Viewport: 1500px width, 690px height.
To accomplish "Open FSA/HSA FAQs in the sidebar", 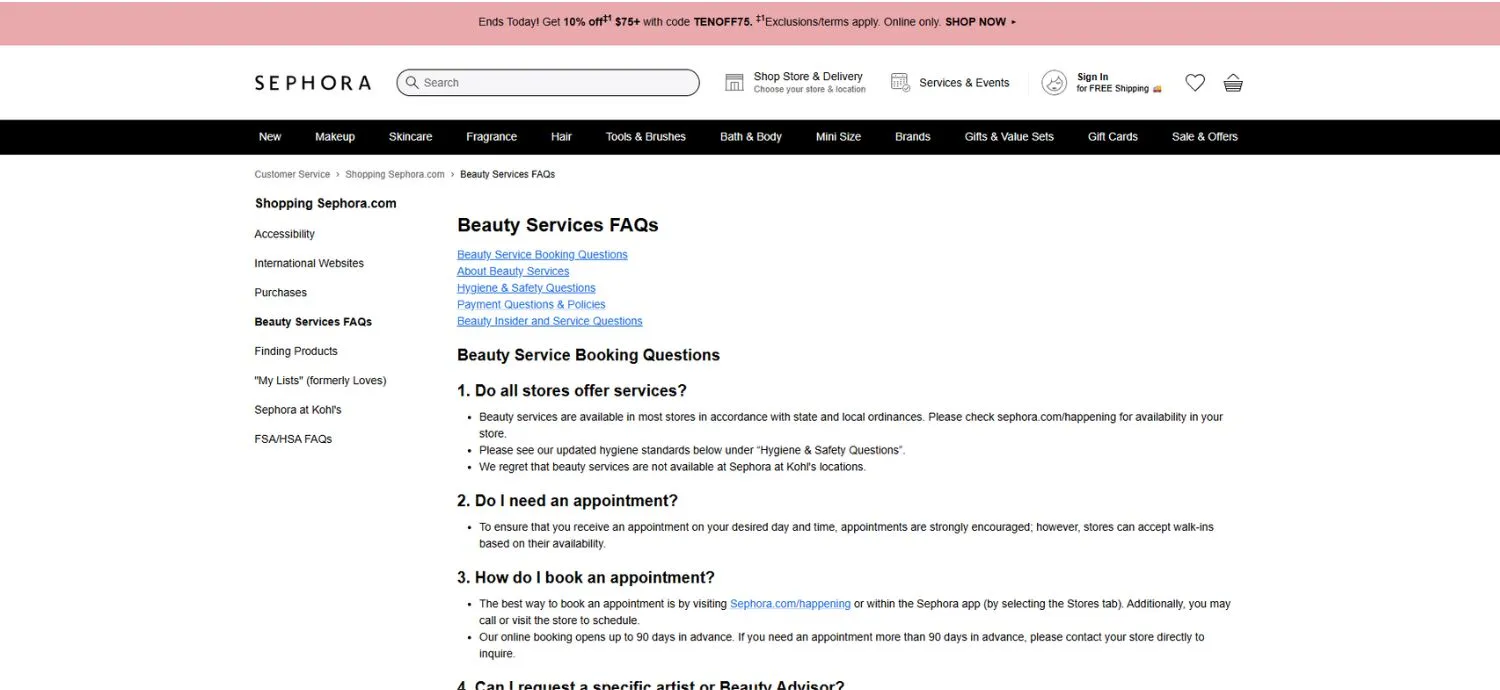I will click(293, 439).
